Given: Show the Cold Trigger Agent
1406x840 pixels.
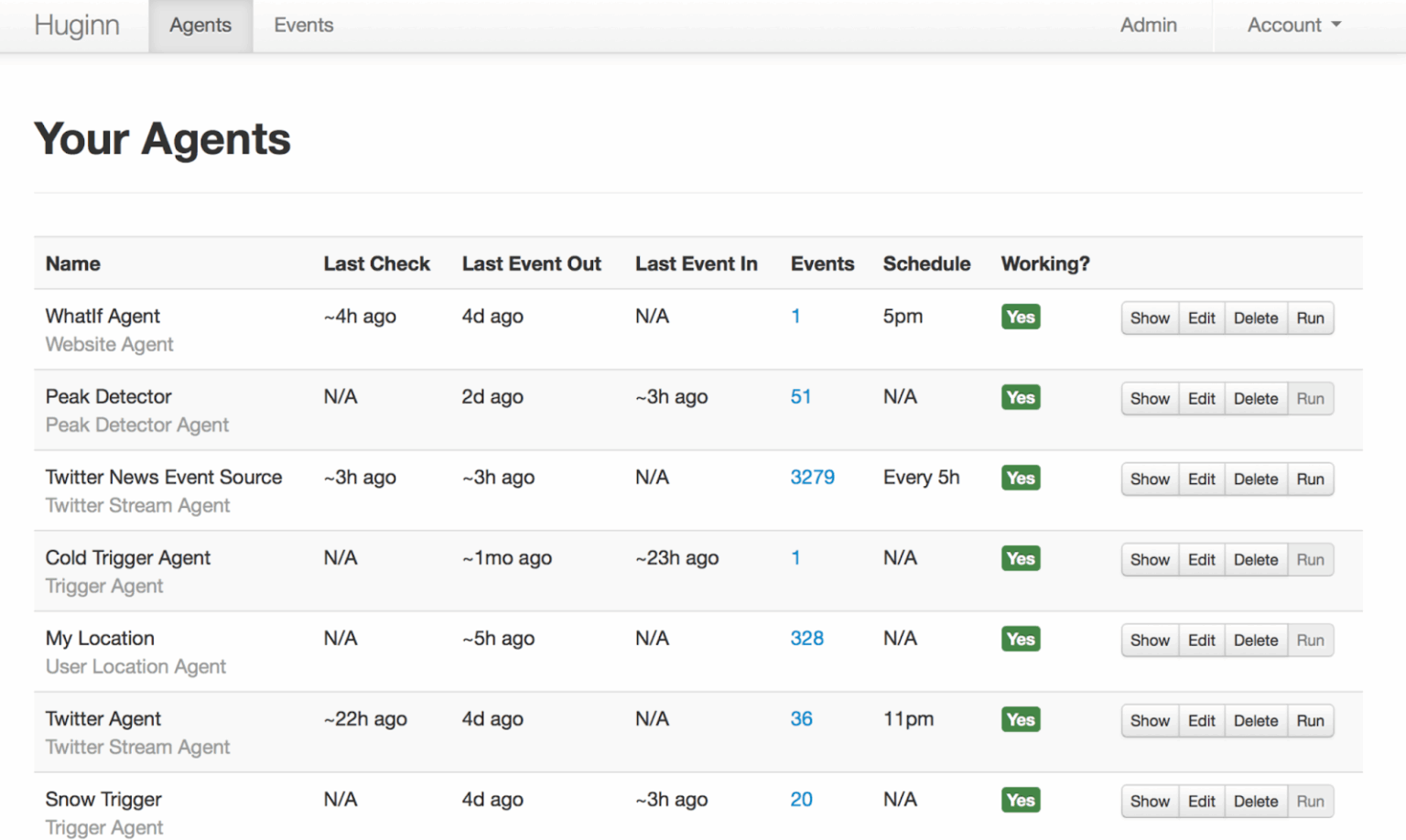Looking at the screenshot, I should click(x=1149, y=559).
